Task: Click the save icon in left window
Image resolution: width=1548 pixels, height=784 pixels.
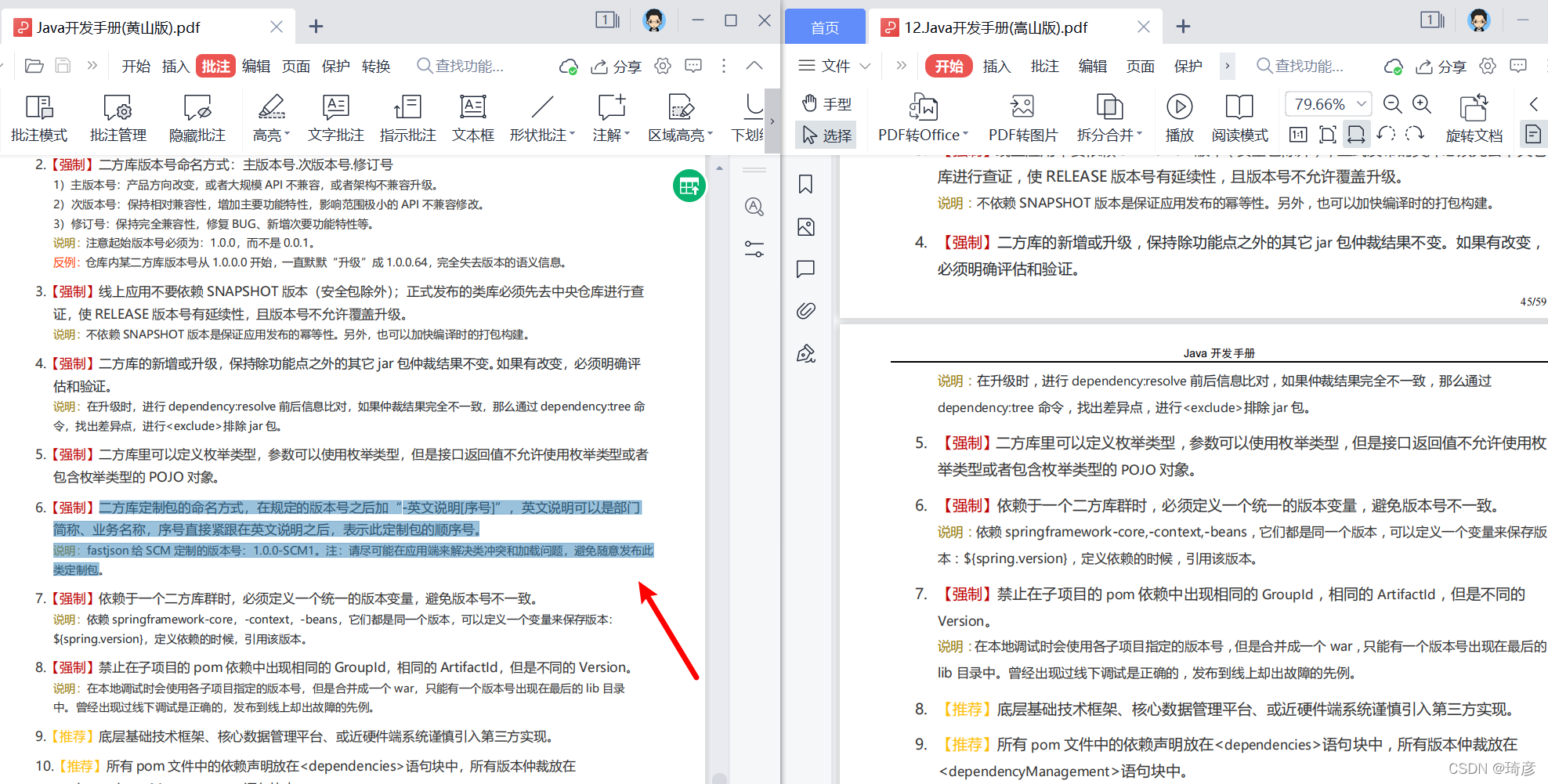Action: (63, 66)
